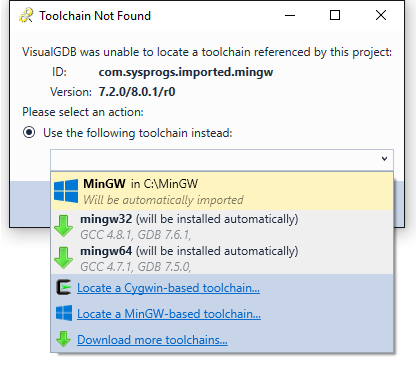416x367 pixels.
Task: Minimize the Toolchain Not Found dialog
Action: (x=290, y=15)
